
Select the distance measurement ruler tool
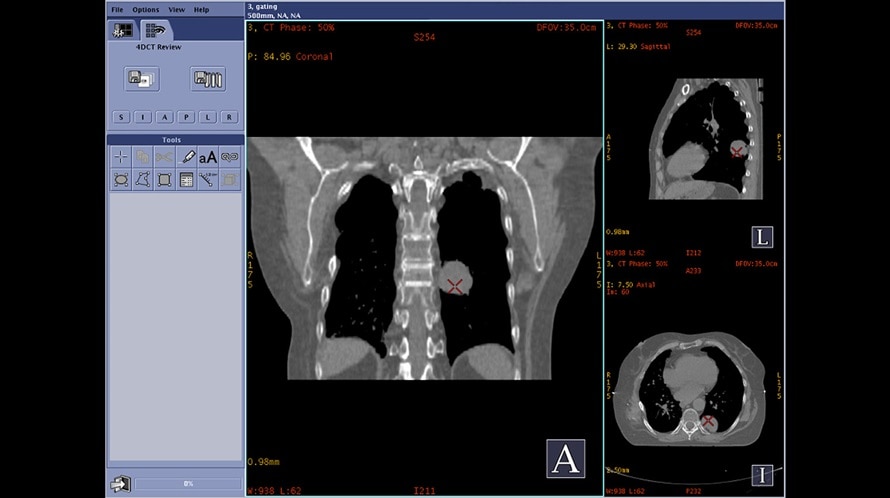coord(208,180)
